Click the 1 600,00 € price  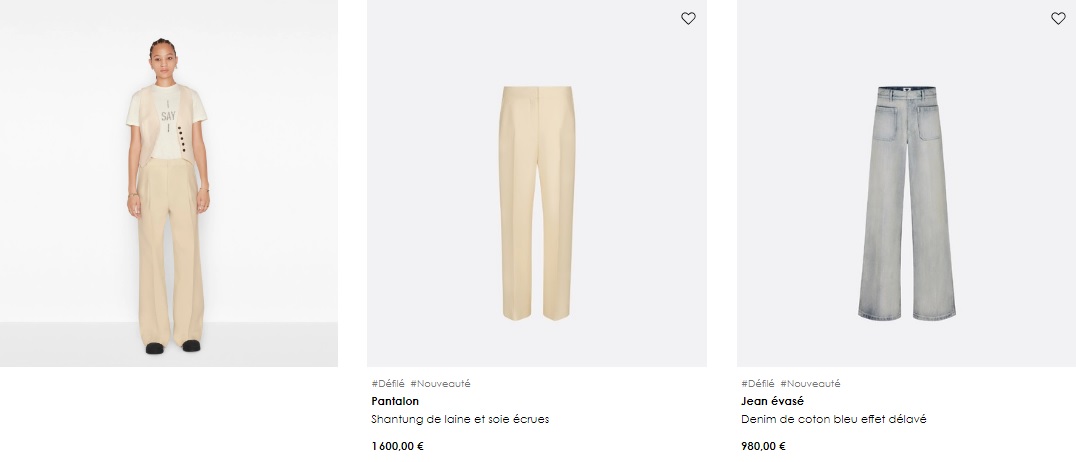tap(398, 446)
